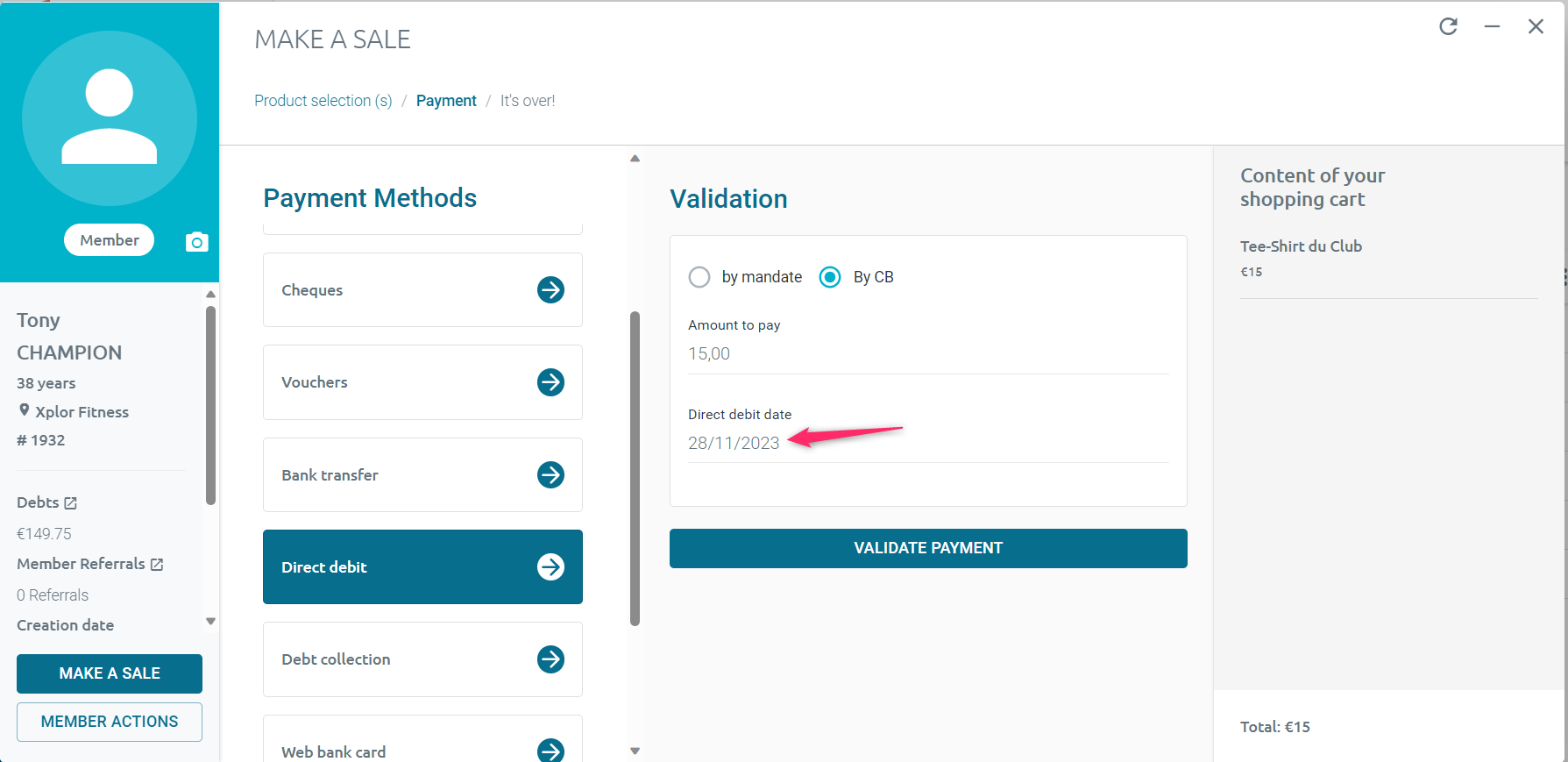
Task: Click the arrow icon on Bank transfer
Action: click(x=550, y=474)
